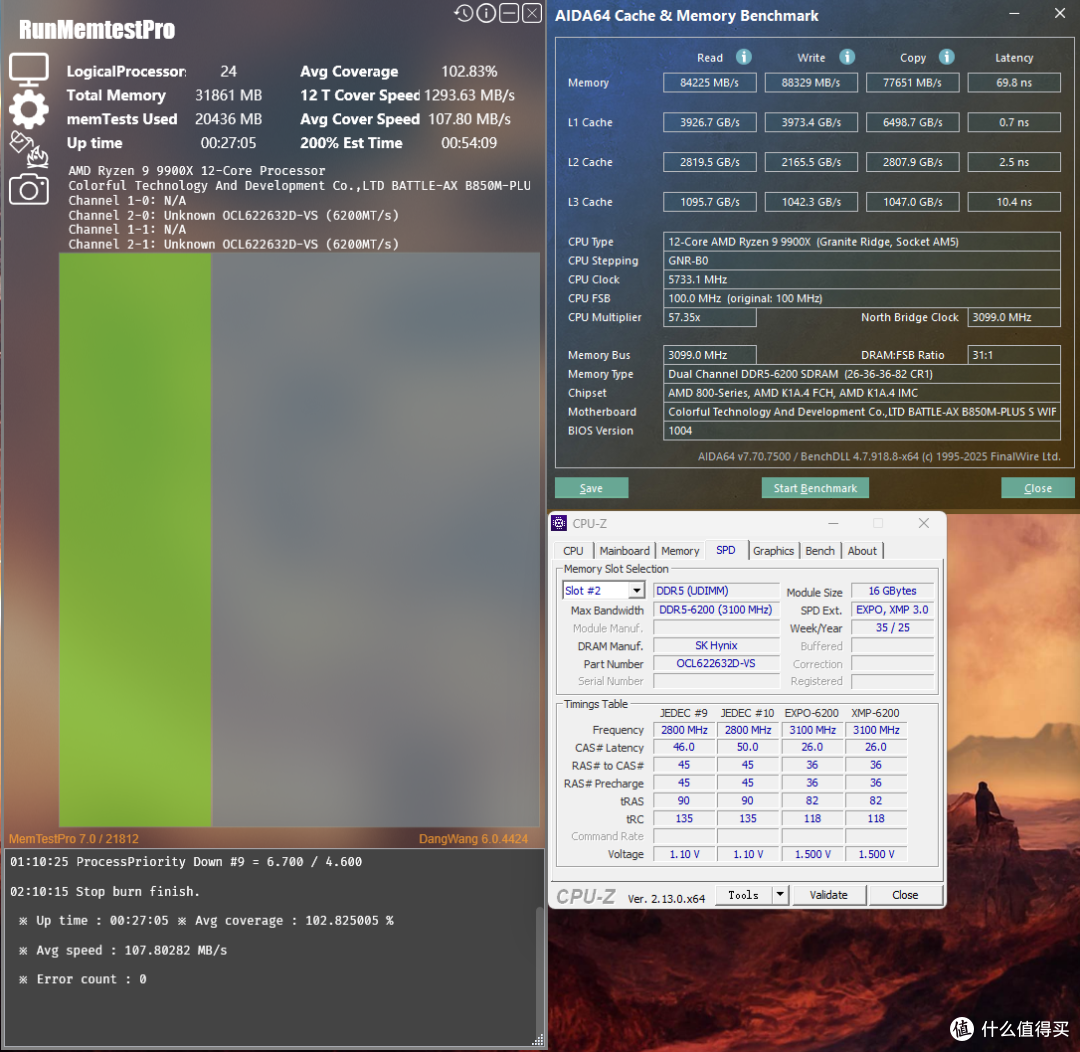Click the Stop burn finish log line
The width and height of the screenshot is (1080, 1052).
coord(105,891)
